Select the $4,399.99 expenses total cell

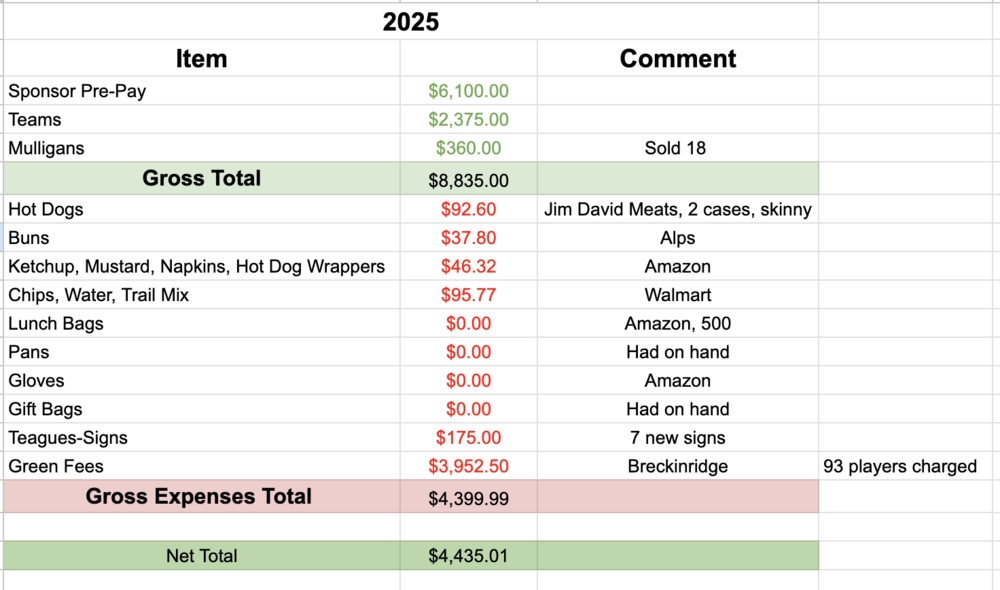tap(468, 499)
